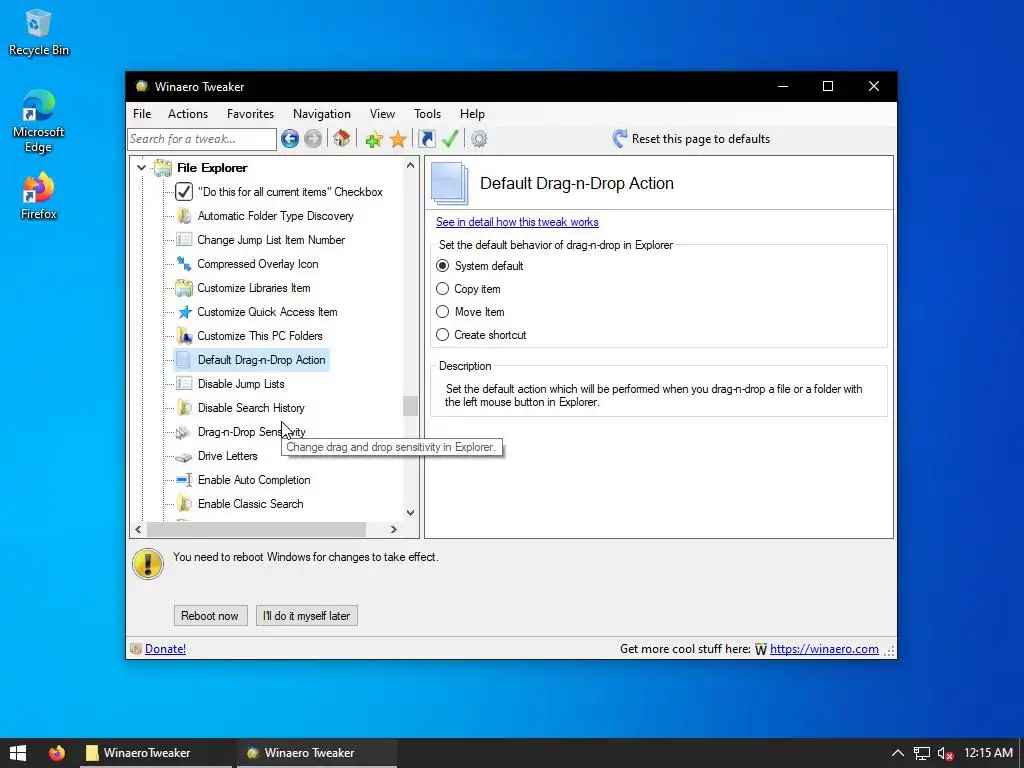This screenshot has height=768, width=1024.
Task: Click the Donate! link
Action: click(165, 649)
